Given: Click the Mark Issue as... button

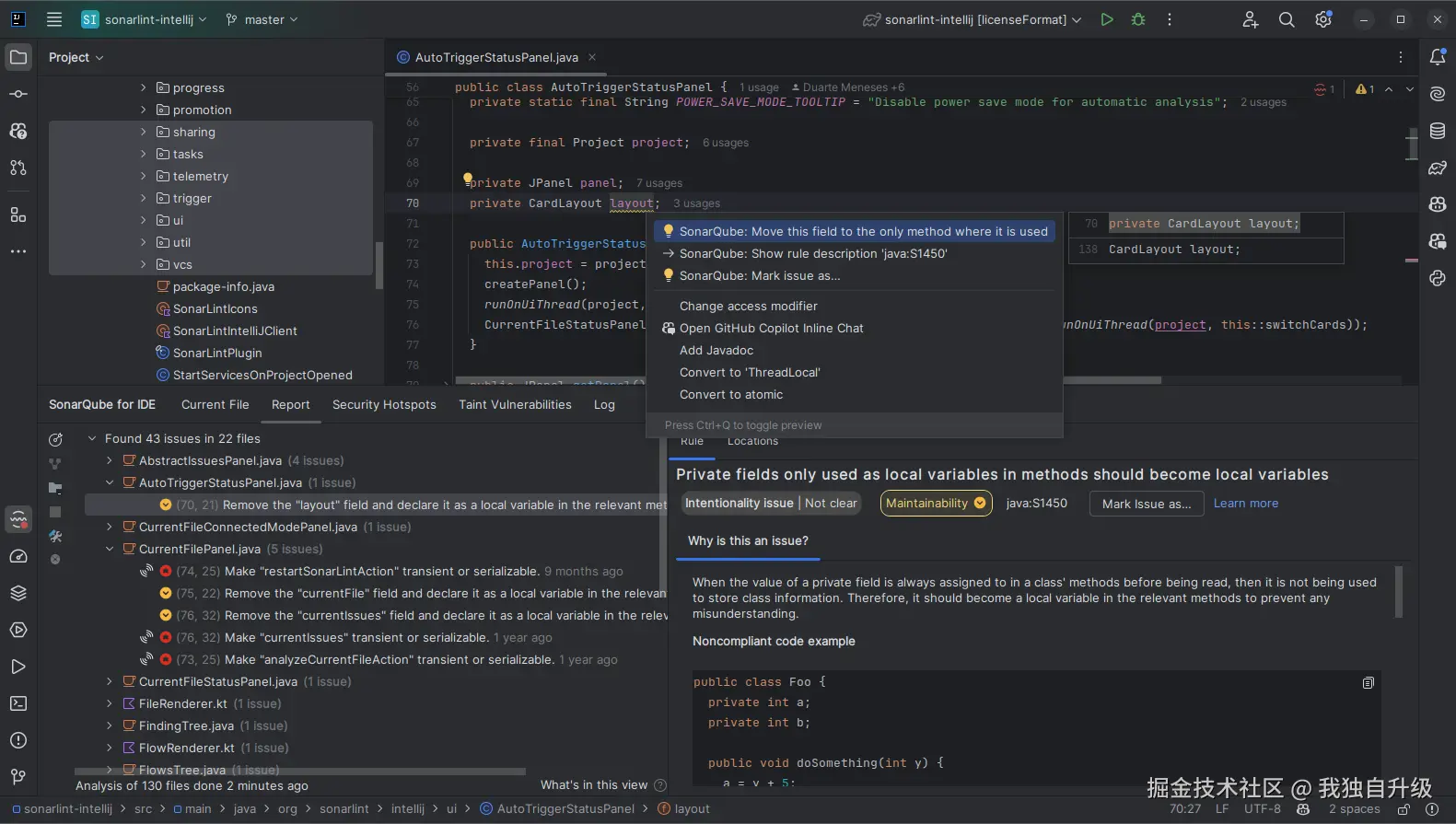Looking at the screenshot, I should (x=1147, y=504).
